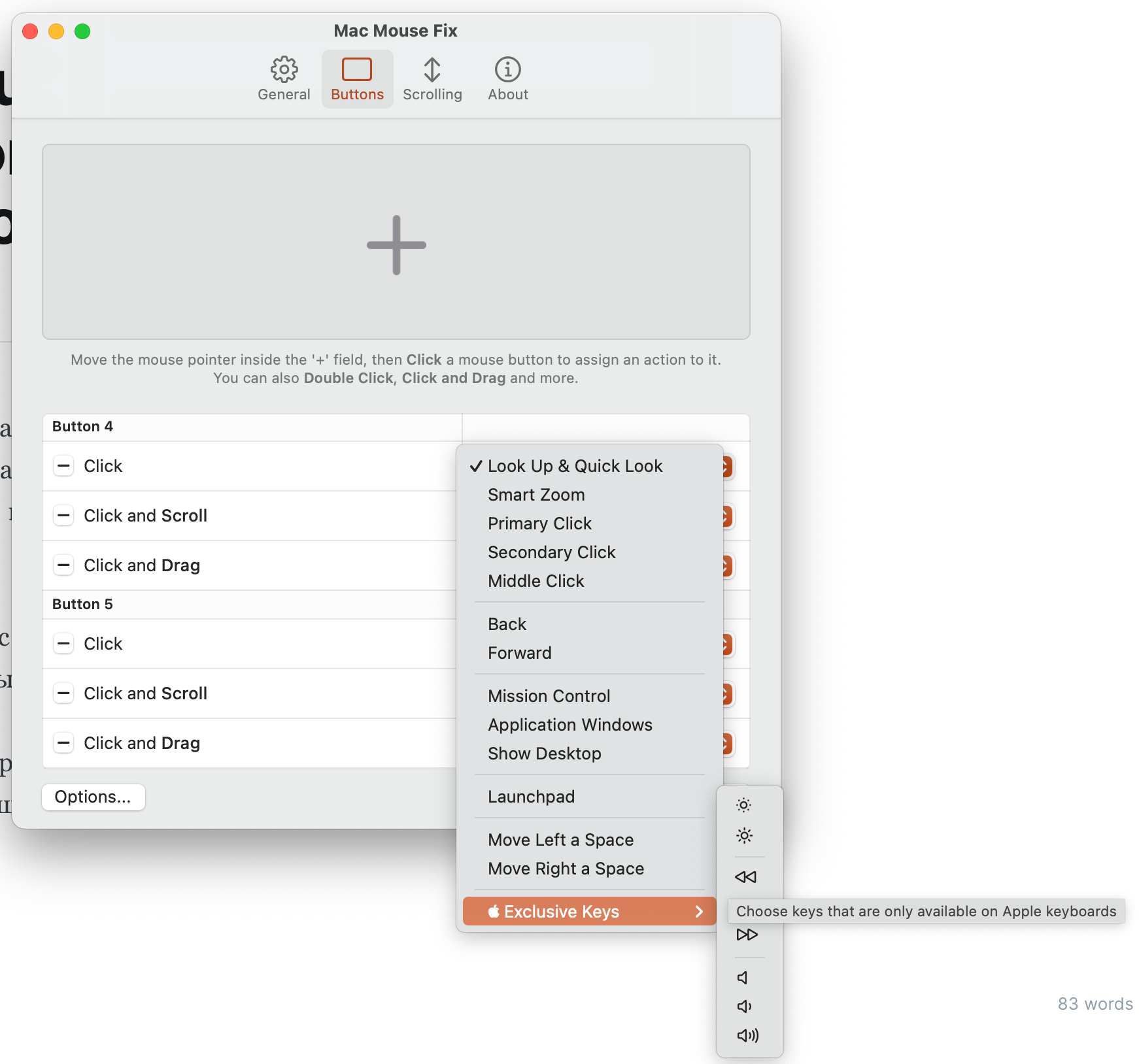Pick Show Desktop in the menu

click(x=589, y=754)
